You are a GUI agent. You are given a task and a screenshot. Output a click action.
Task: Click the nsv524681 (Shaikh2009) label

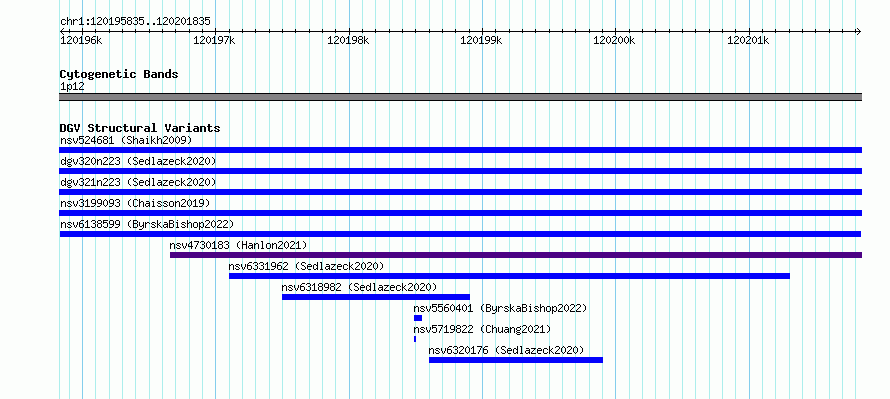tap(126, 140)
